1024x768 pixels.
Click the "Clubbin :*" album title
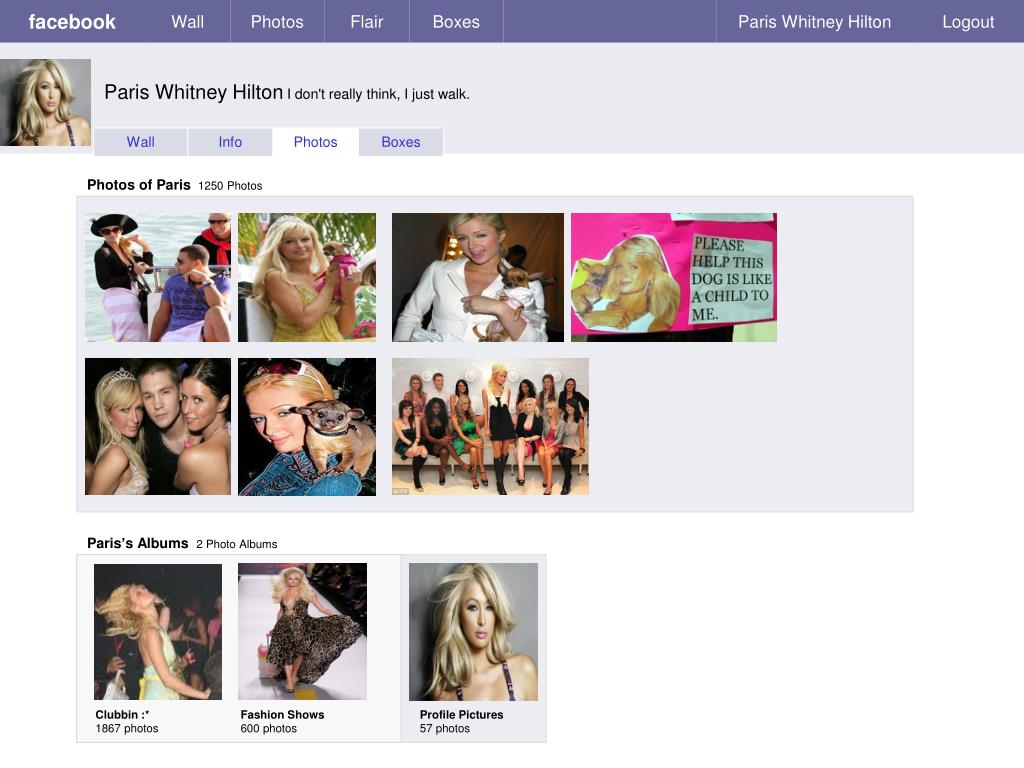122,714
